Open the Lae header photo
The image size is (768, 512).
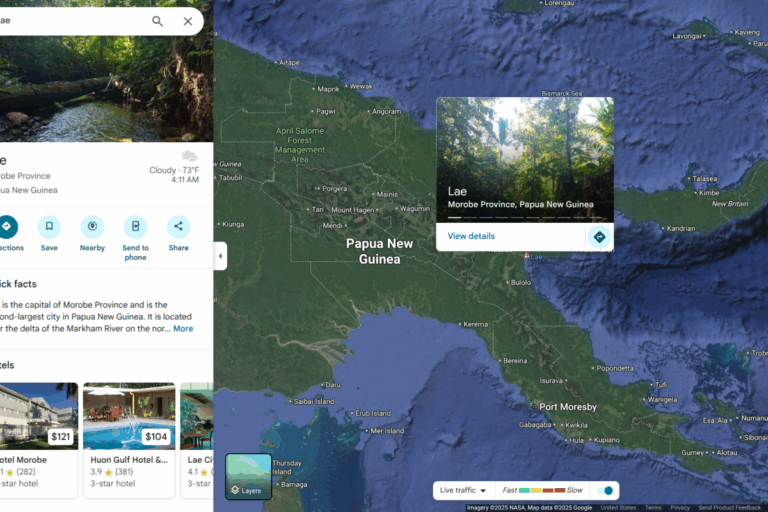[x=106, y=89]
